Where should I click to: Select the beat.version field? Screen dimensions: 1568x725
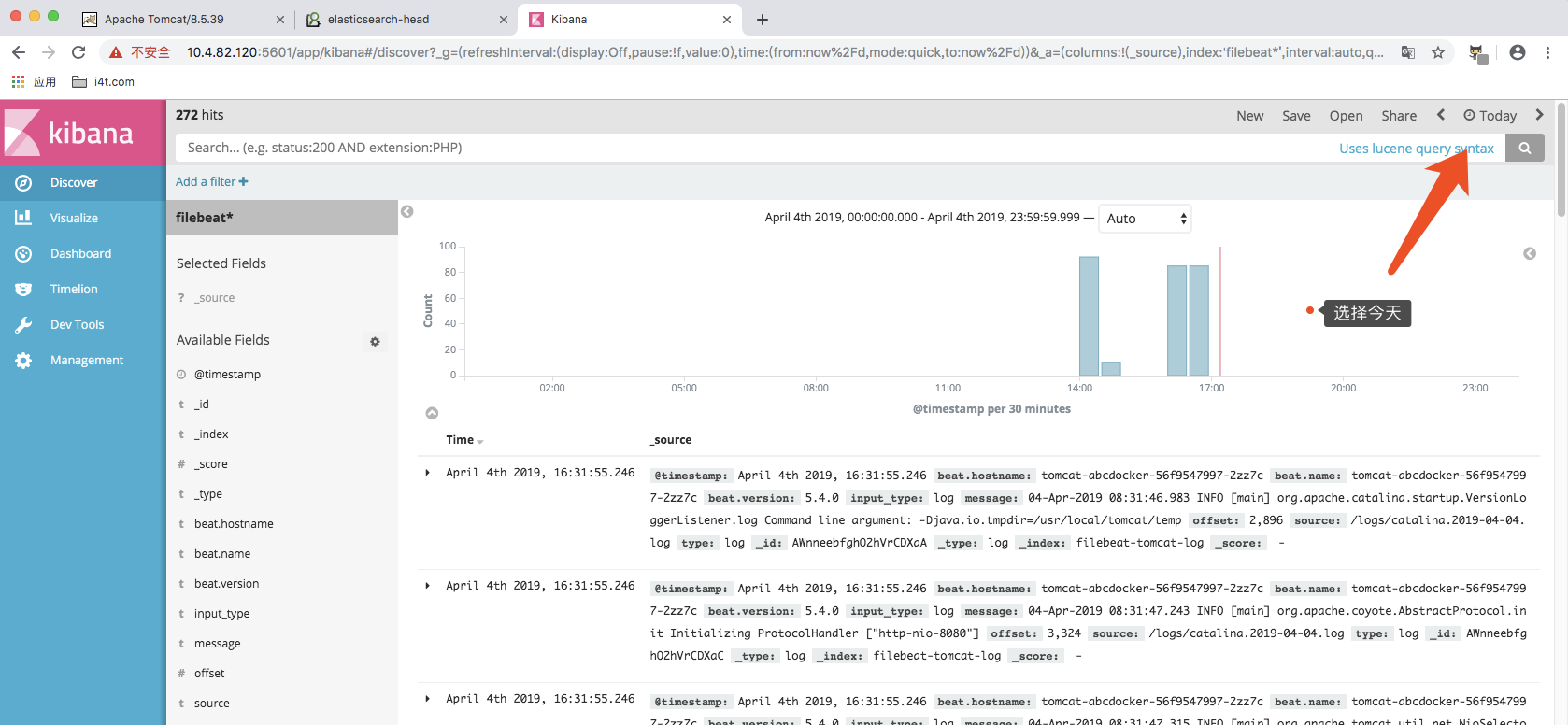(227, 584)
